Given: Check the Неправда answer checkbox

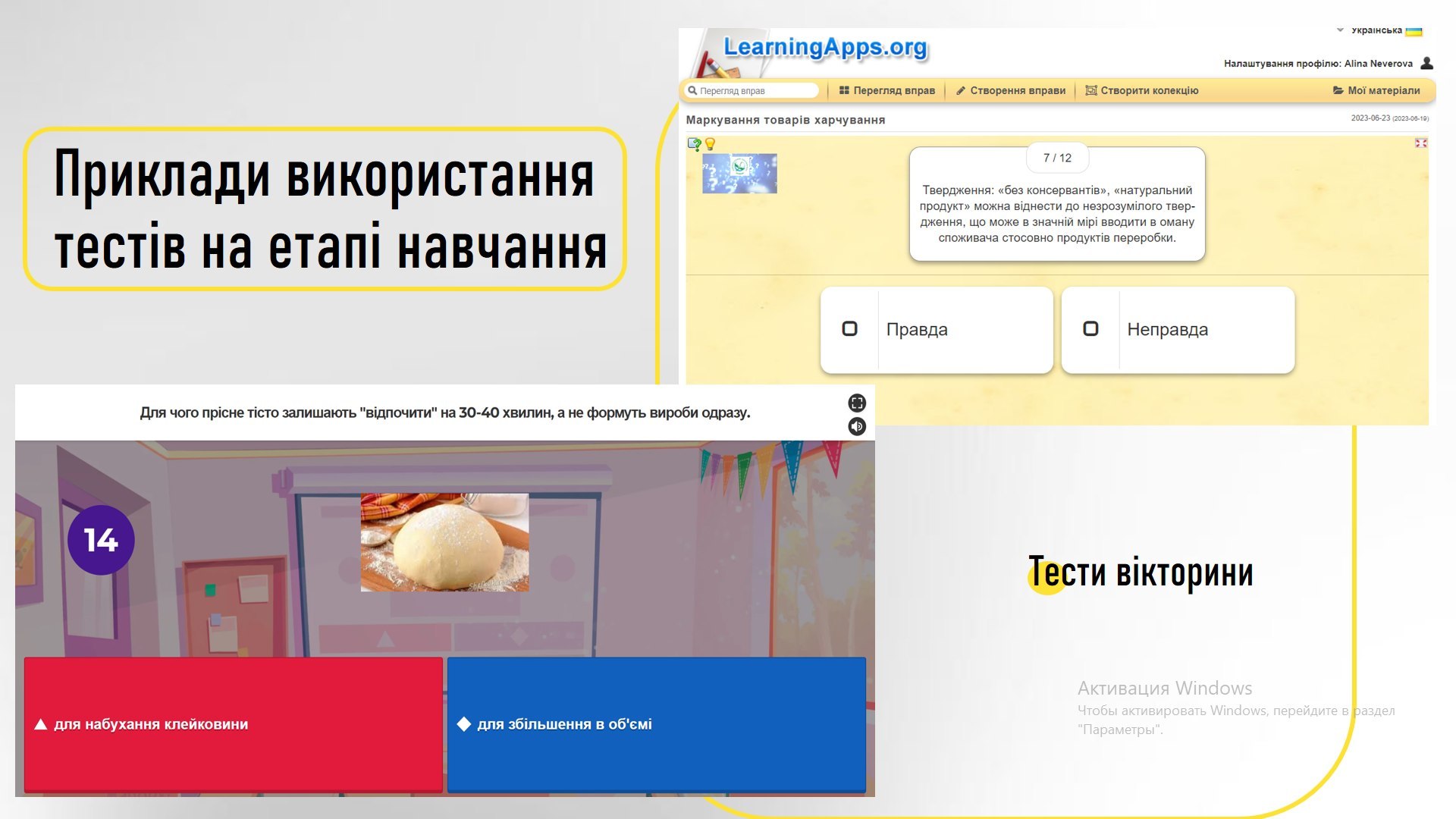Looking at the screenshot, I should (1090, 329).
